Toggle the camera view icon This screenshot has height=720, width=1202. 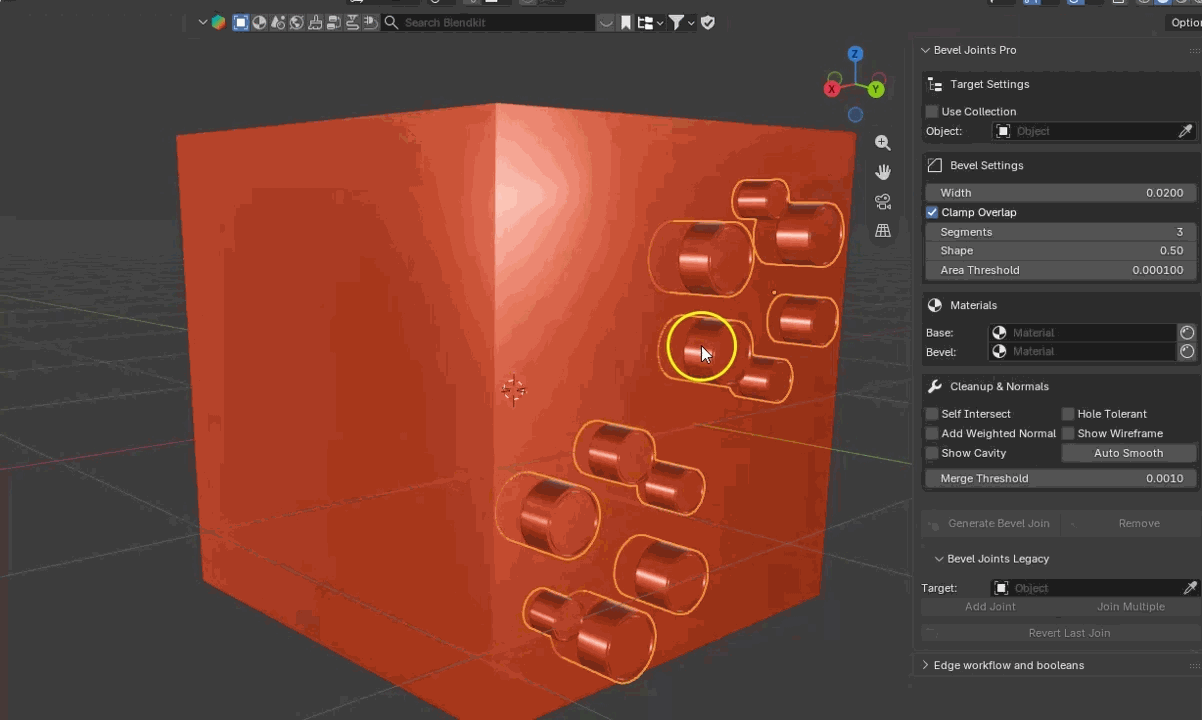pos(882,202)
